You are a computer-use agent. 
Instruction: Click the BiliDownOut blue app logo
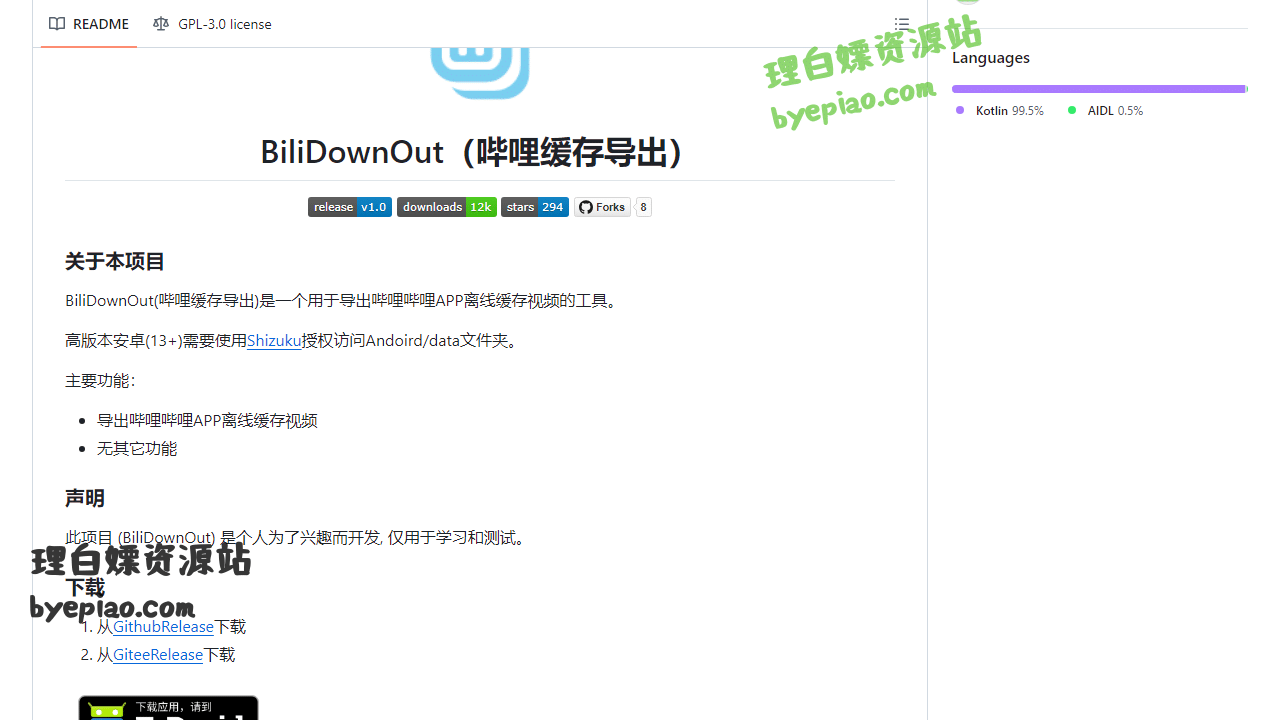(x=480, y=72)
